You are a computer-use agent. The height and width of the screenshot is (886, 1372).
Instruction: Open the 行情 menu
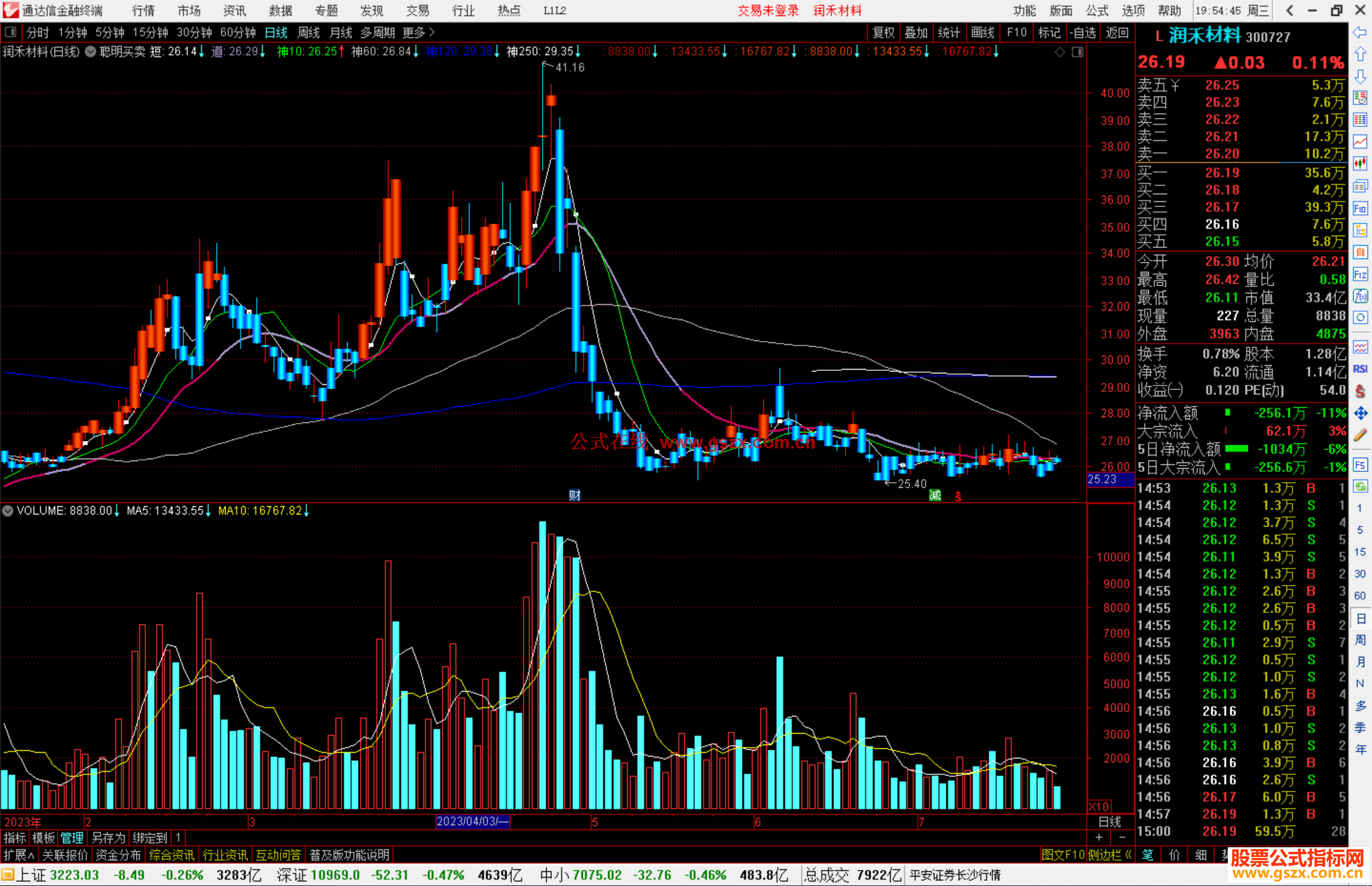pyautogui.click(x=143, y=11)
